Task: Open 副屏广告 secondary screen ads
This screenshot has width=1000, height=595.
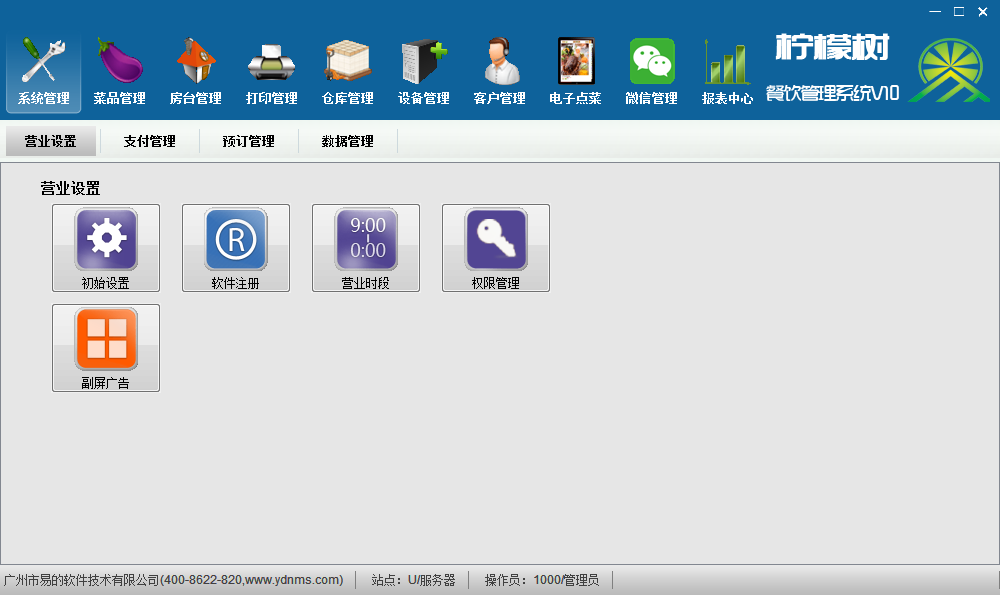Action: point(106,348)
